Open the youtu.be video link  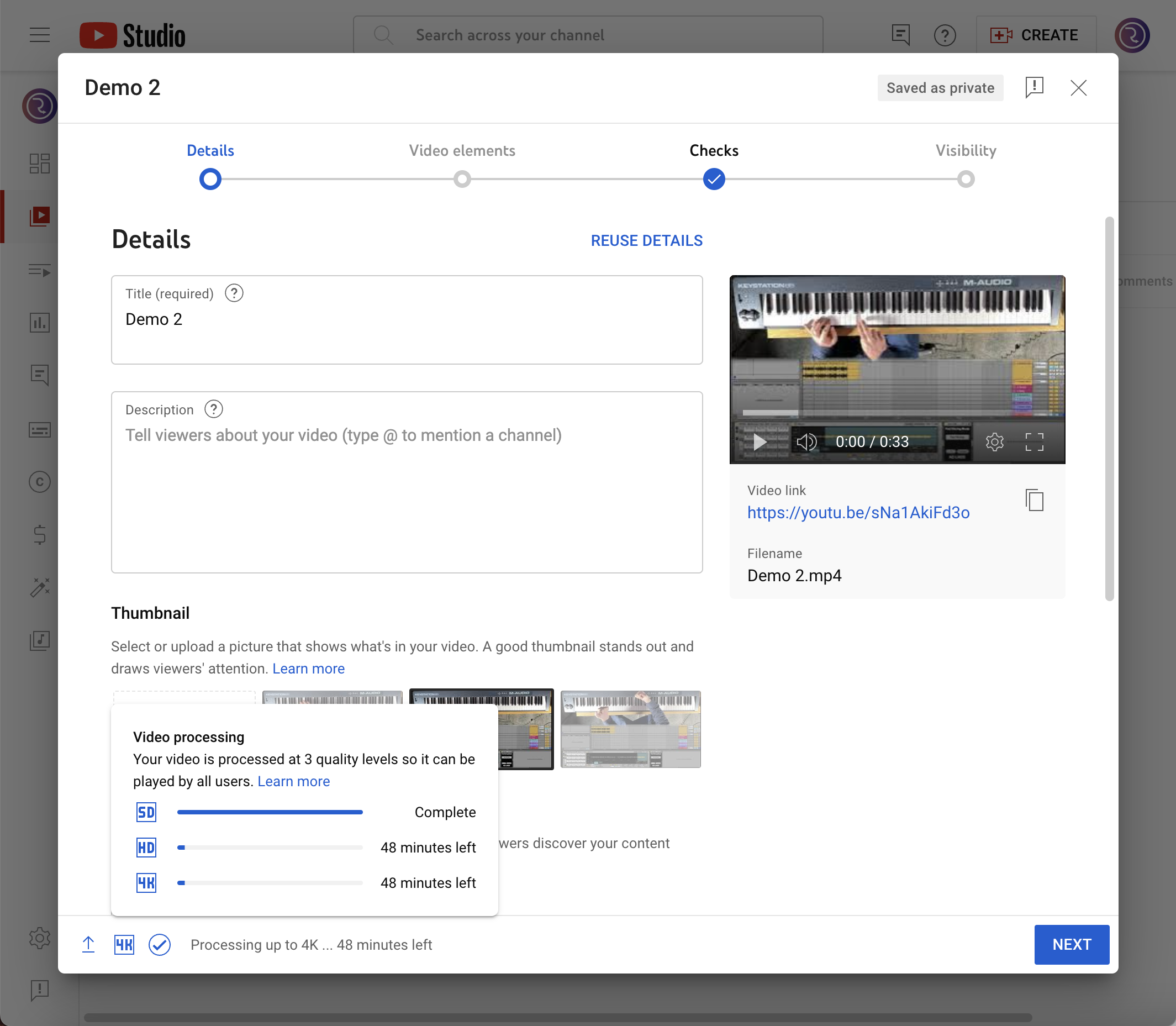(858, 512)
